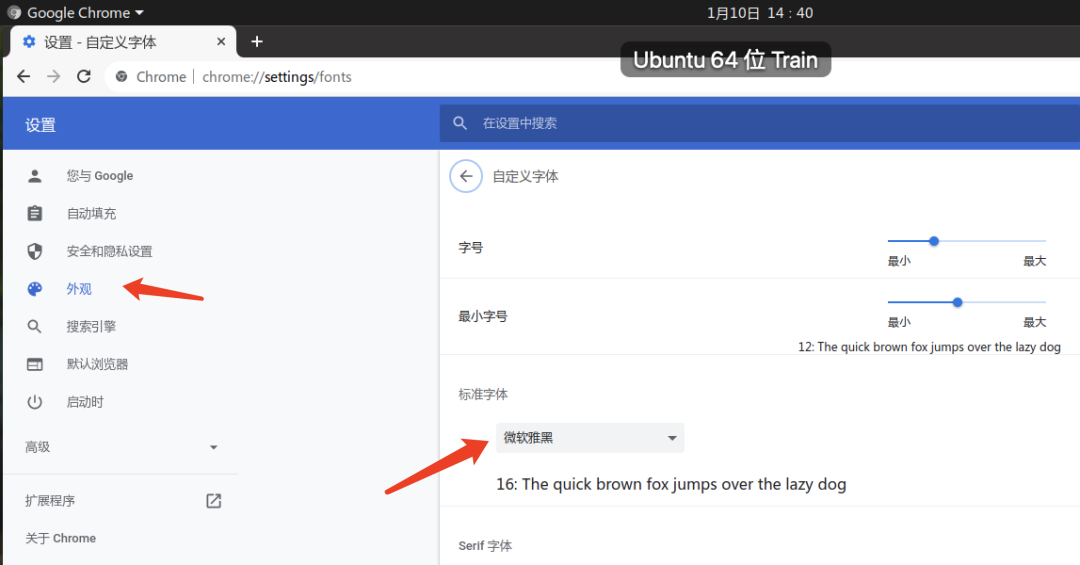The width and height of the screenshot is (1080, 565).
Task: Click the power icon for 启动时
Action: point(34,402)
